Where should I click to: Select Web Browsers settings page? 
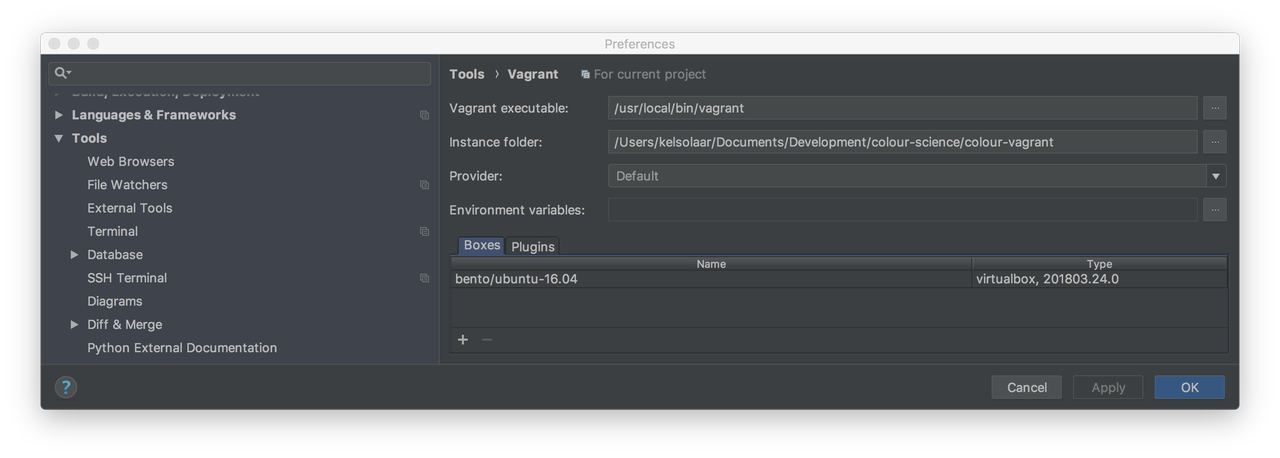point(131,161)
